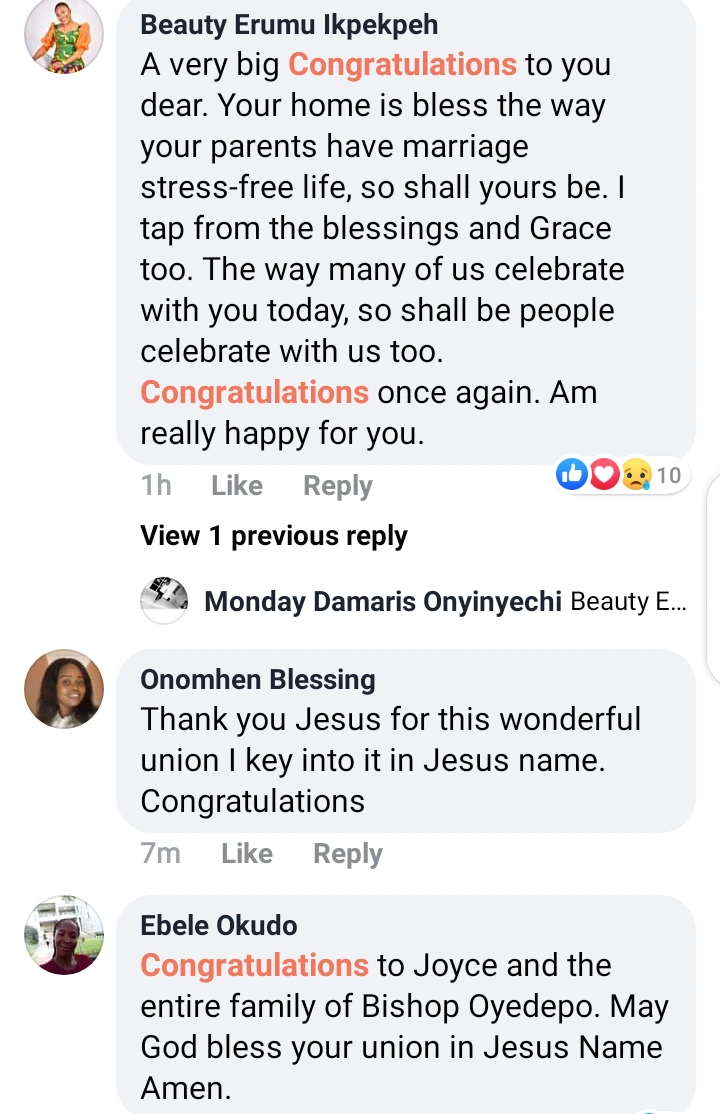Reply to Beauty Erumu Ikpekpeh's comment
The width and height of the screenshot is (720, 1114).
pyautogui.click(x=338, y=486)
